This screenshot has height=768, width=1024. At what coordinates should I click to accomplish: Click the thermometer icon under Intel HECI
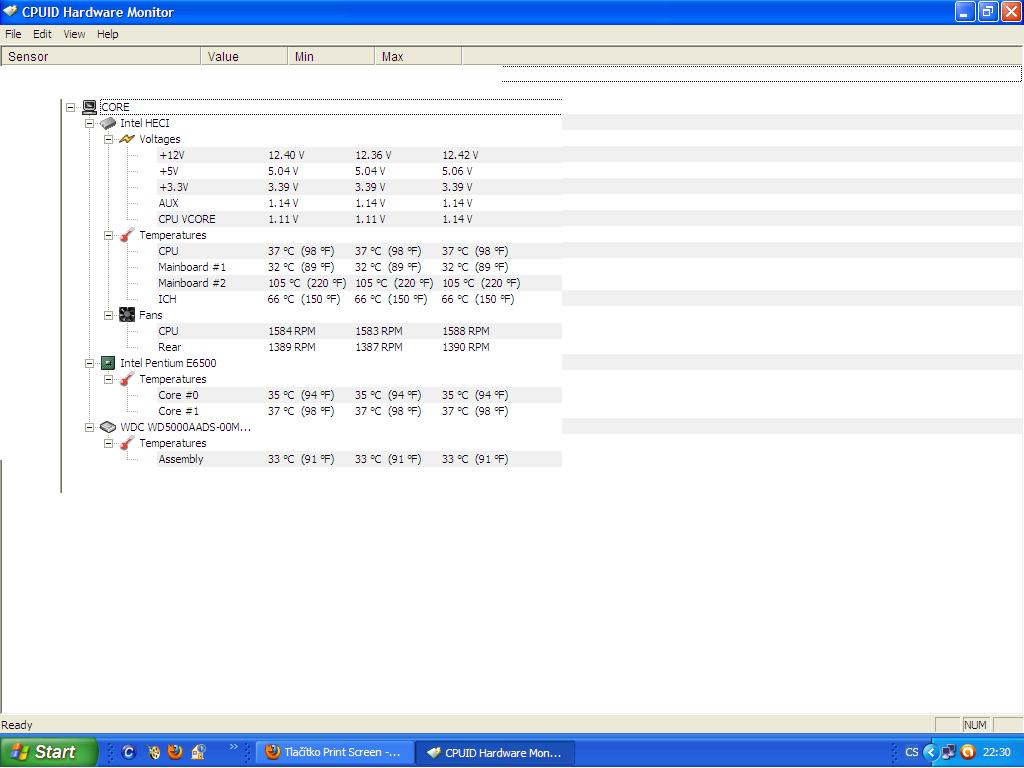pos(127,235)
